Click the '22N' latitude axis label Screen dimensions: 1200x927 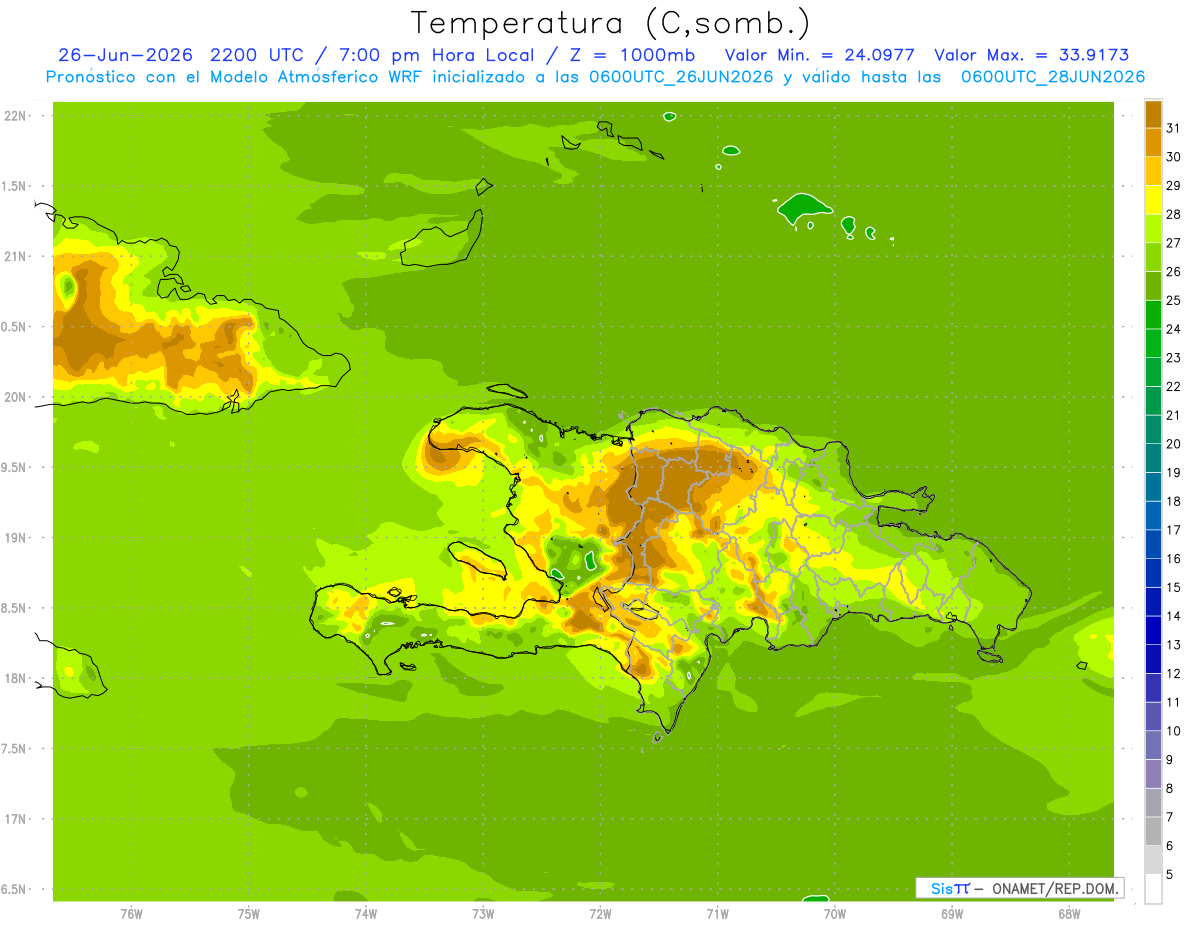tap(15, 116)
